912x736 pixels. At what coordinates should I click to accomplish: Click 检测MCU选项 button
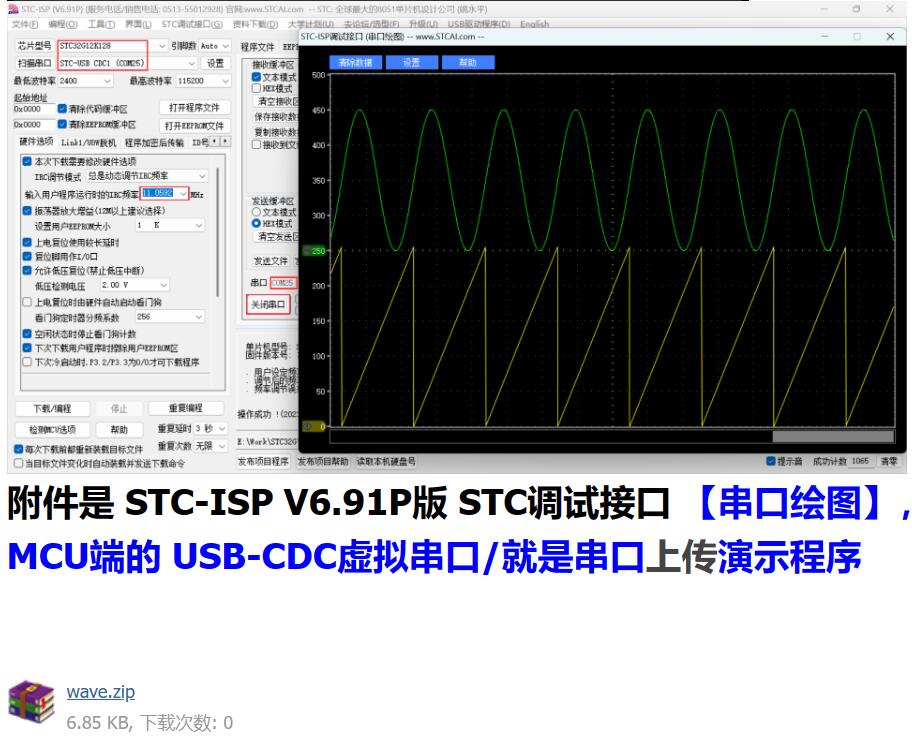pyautogui.click(x=52, y=429)
